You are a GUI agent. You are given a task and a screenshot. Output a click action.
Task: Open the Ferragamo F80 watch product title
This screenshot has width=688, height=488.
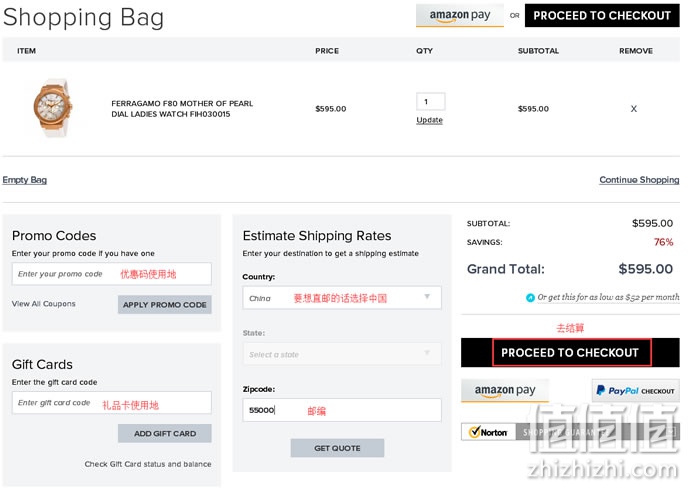coord(182,108)
